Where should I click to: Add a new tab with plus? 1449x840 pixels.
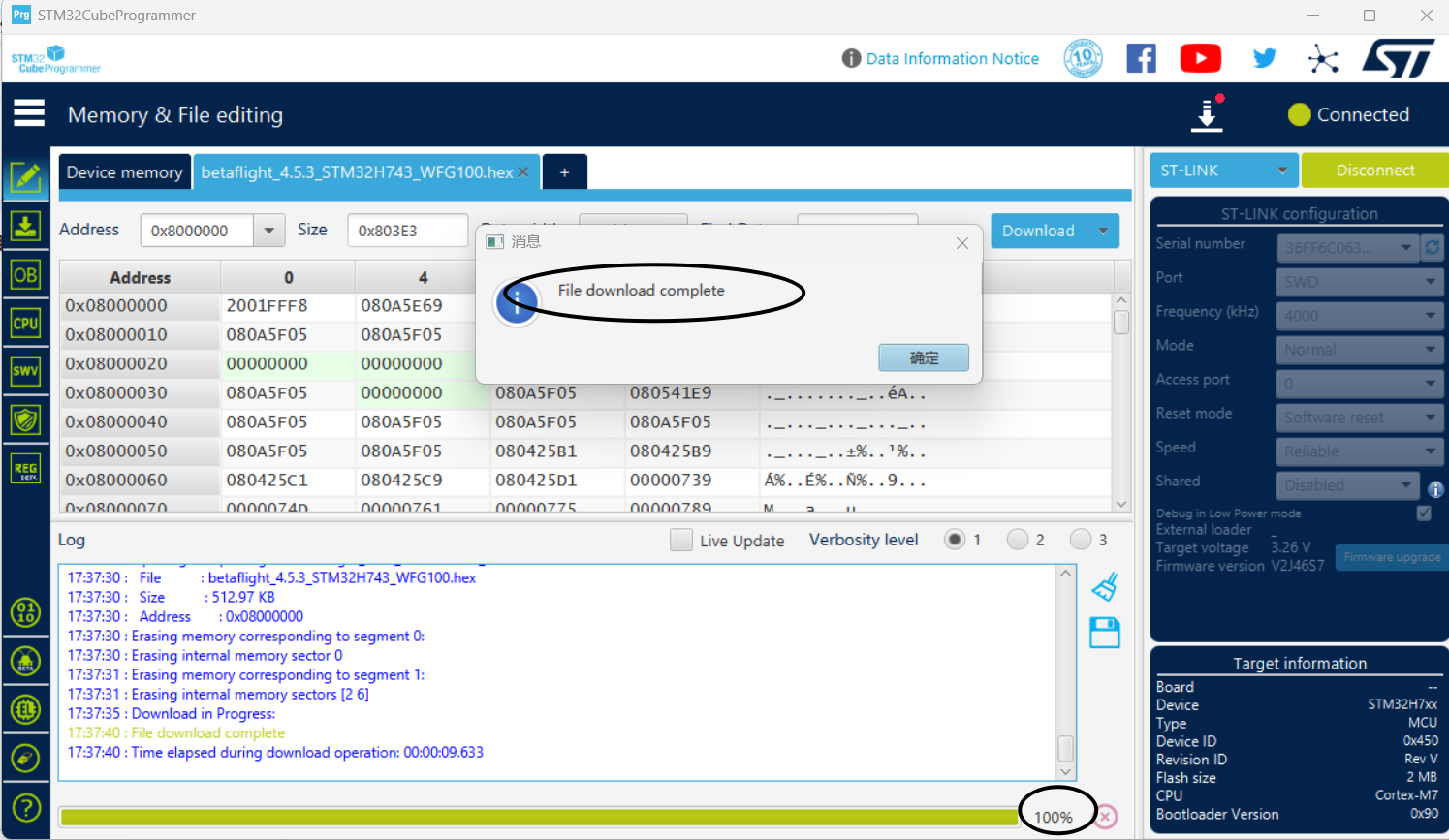(564, 171)
